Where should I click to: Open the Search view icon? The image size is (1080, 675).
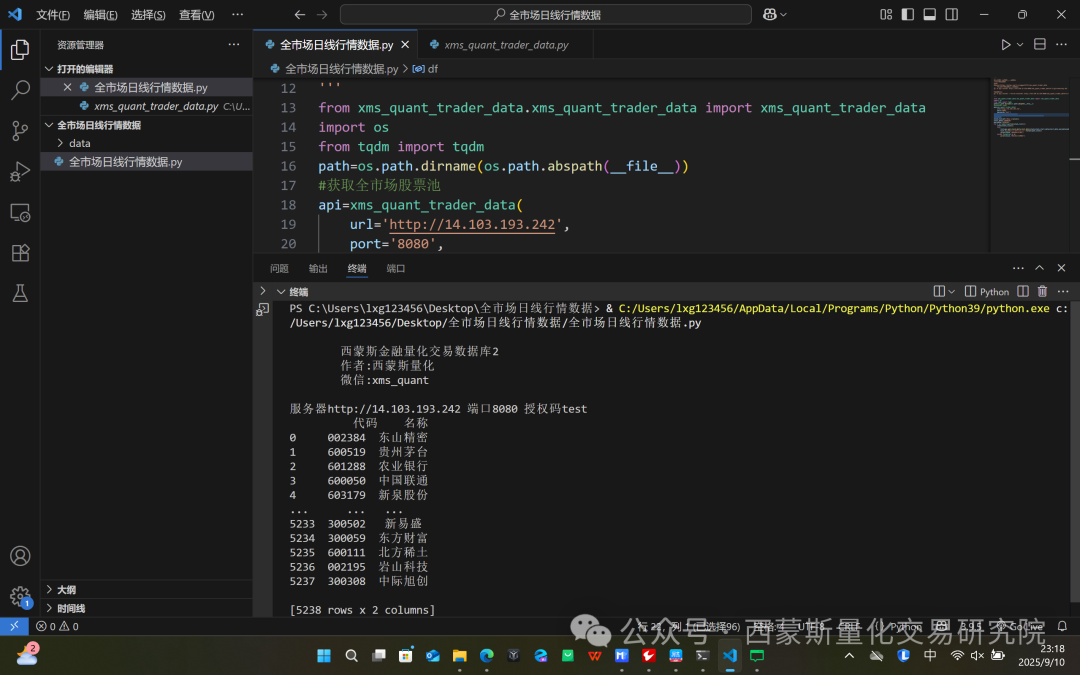(20, 90)
